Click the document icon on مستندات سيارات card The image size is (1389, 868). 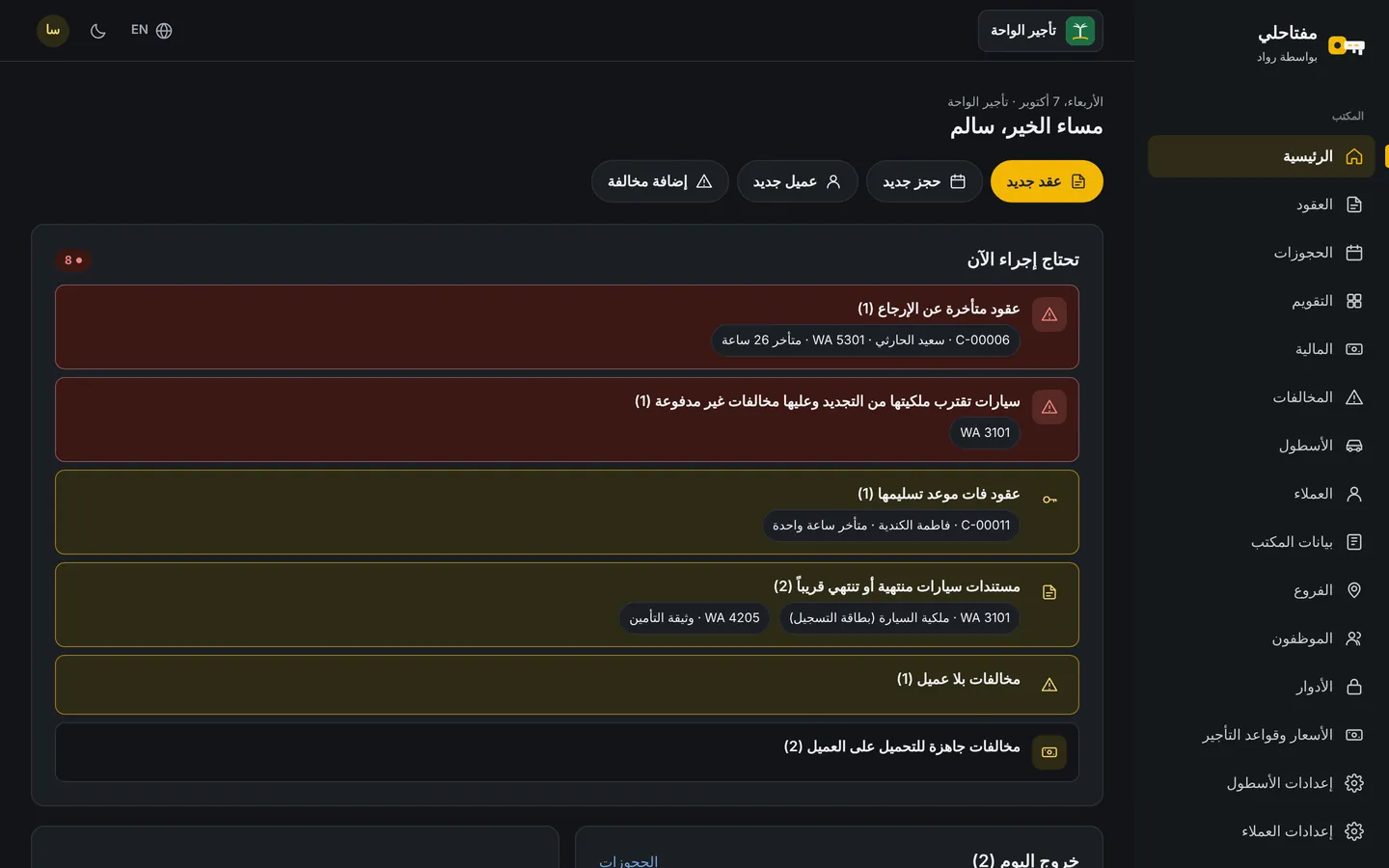click(1049, 592)
